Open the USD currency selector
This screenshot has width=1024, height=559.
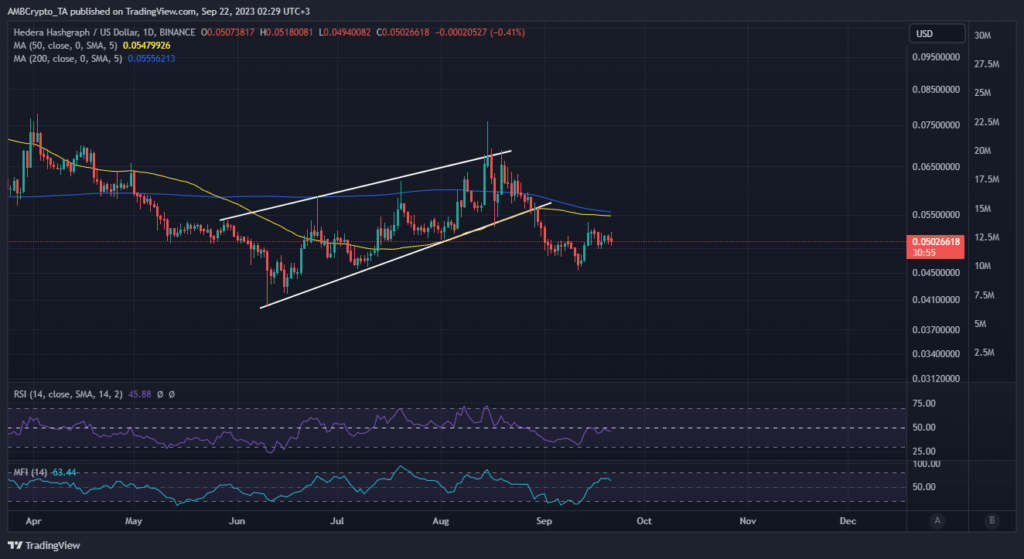[x=925, y=34]
